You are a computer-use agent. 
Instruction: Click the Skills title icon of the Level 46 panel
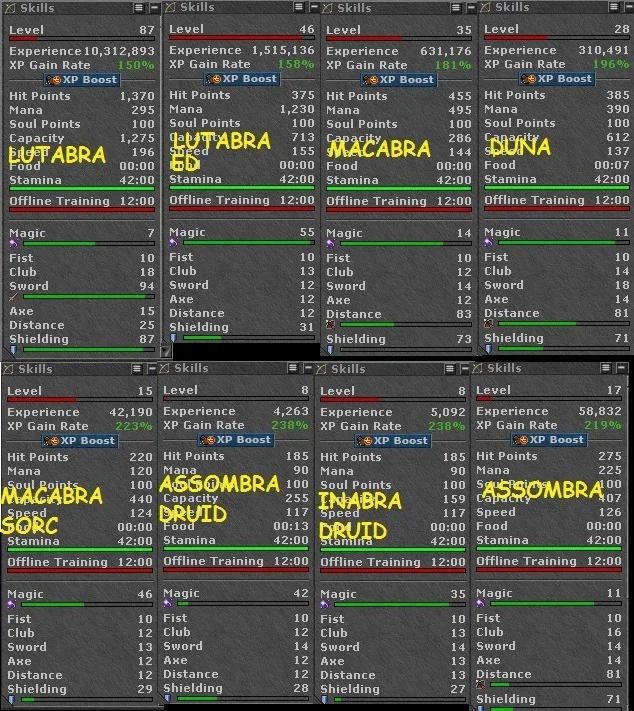point(170,7)
